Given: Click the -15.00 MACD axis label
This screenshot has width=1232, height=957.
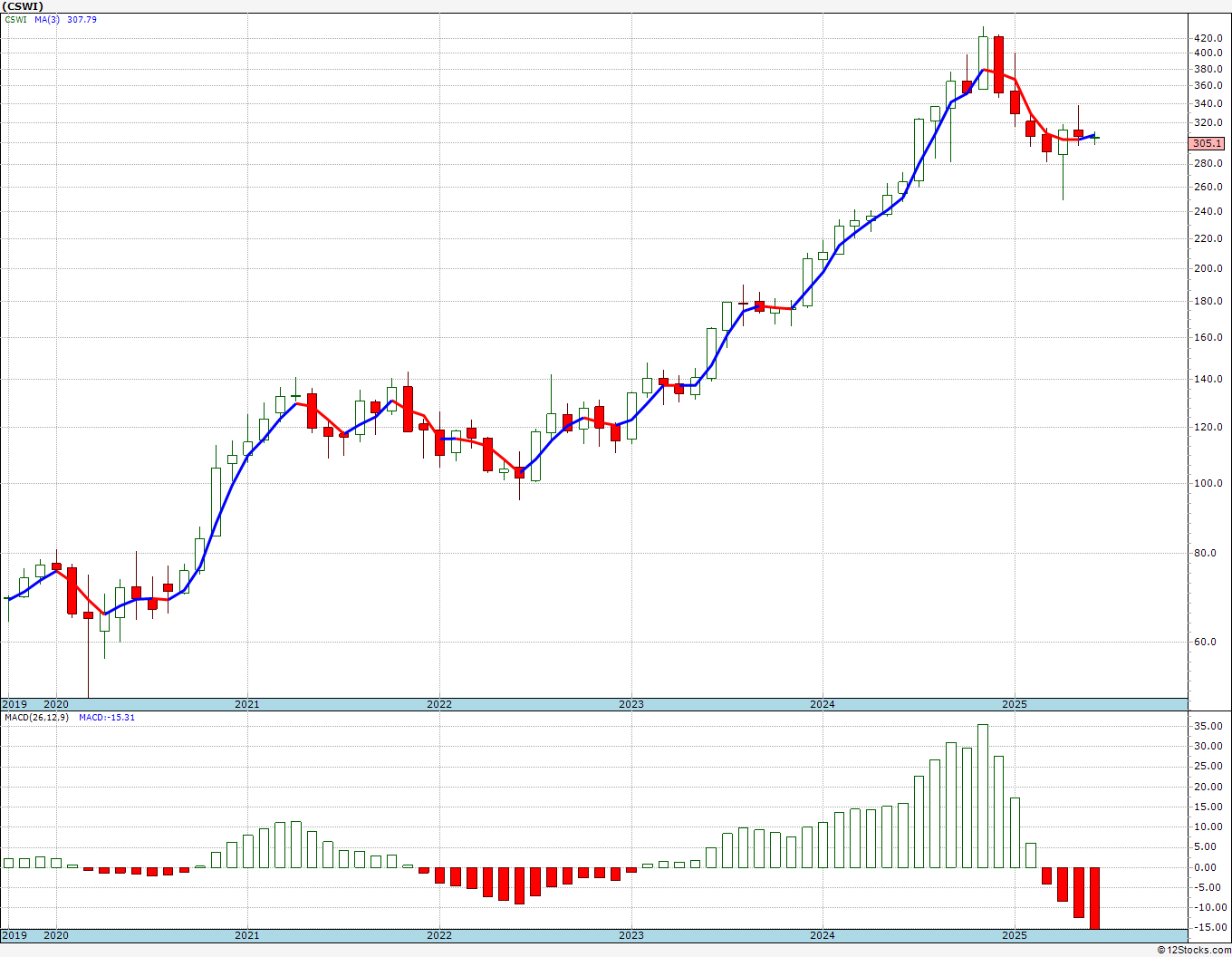Looking at the screenshot, I should tap(1208, 926).
